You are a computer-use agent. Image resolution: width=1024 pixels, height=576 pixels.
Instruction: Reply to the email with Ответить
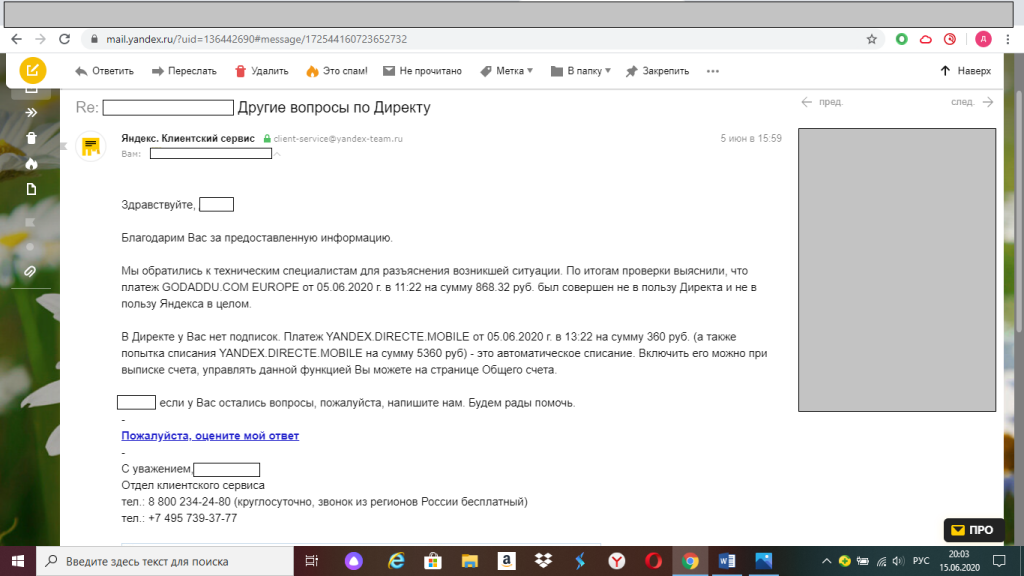104,71
